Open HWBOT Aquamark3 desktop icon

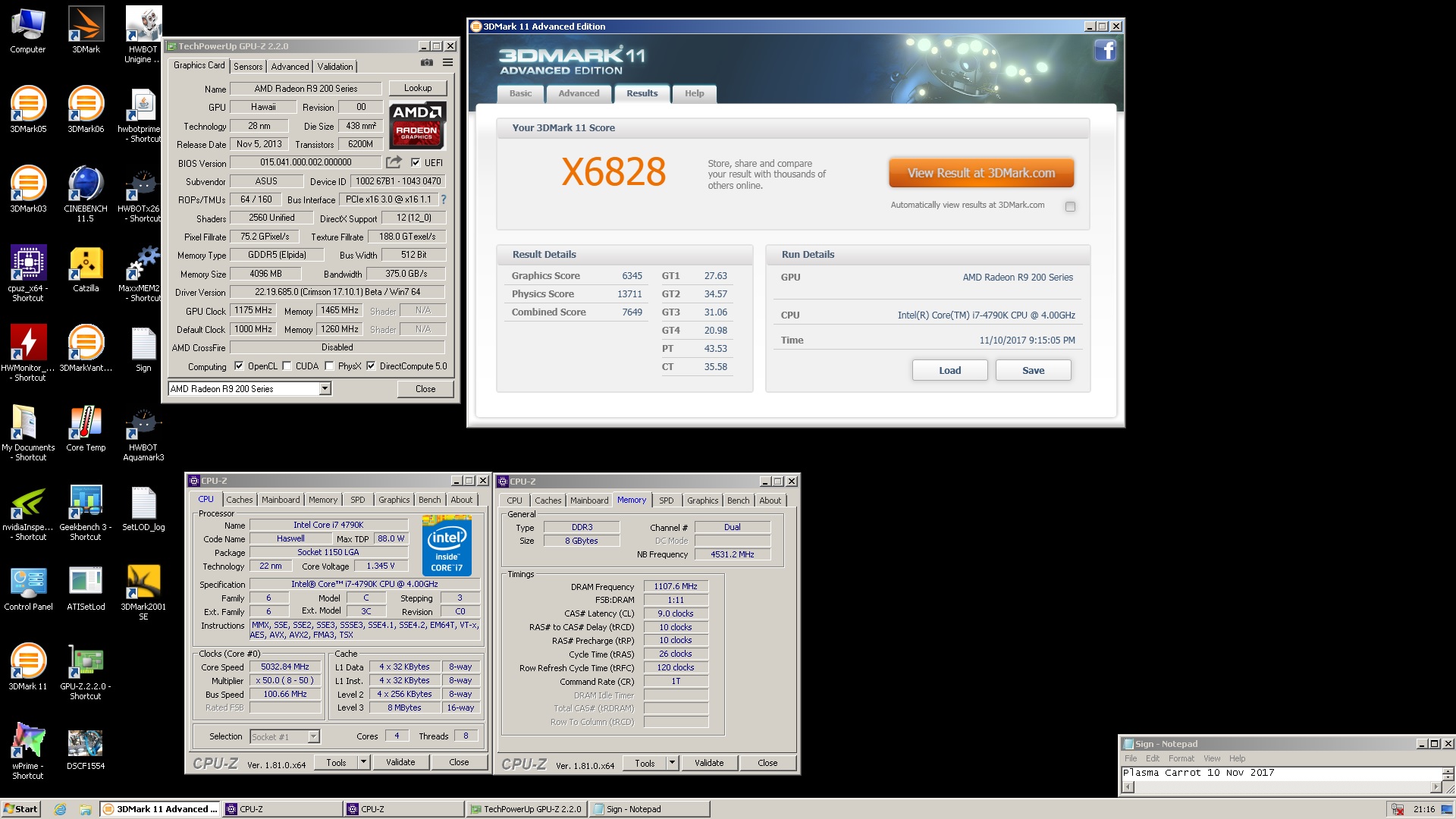tap(143, 433)
